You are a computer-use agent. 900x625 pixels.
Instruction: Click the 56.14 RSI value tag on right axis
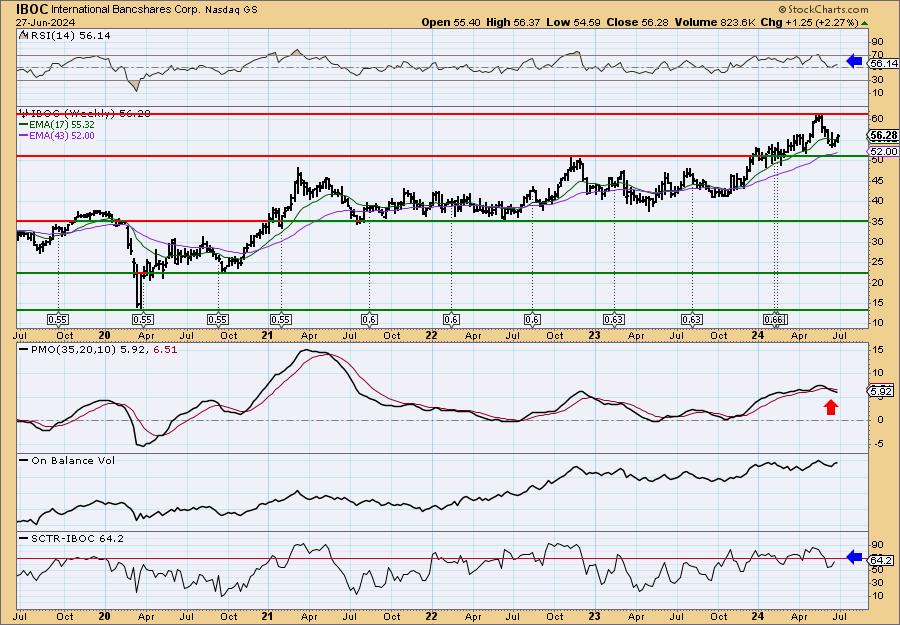(883, 64)
